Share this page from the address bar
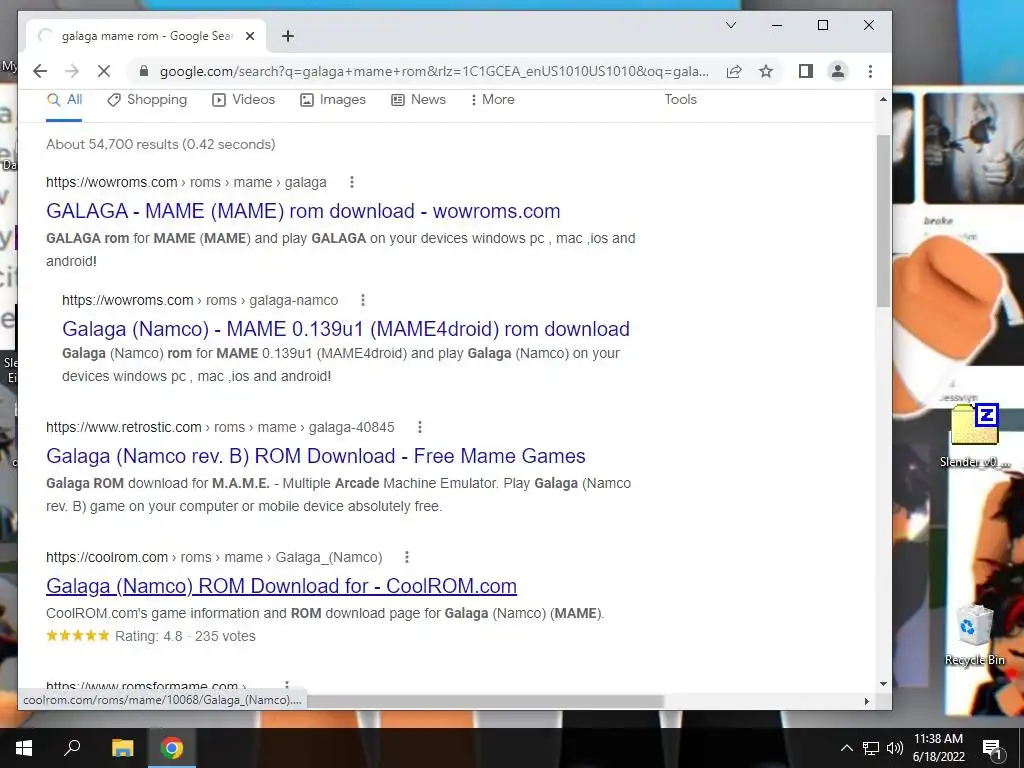 (734, 71)
